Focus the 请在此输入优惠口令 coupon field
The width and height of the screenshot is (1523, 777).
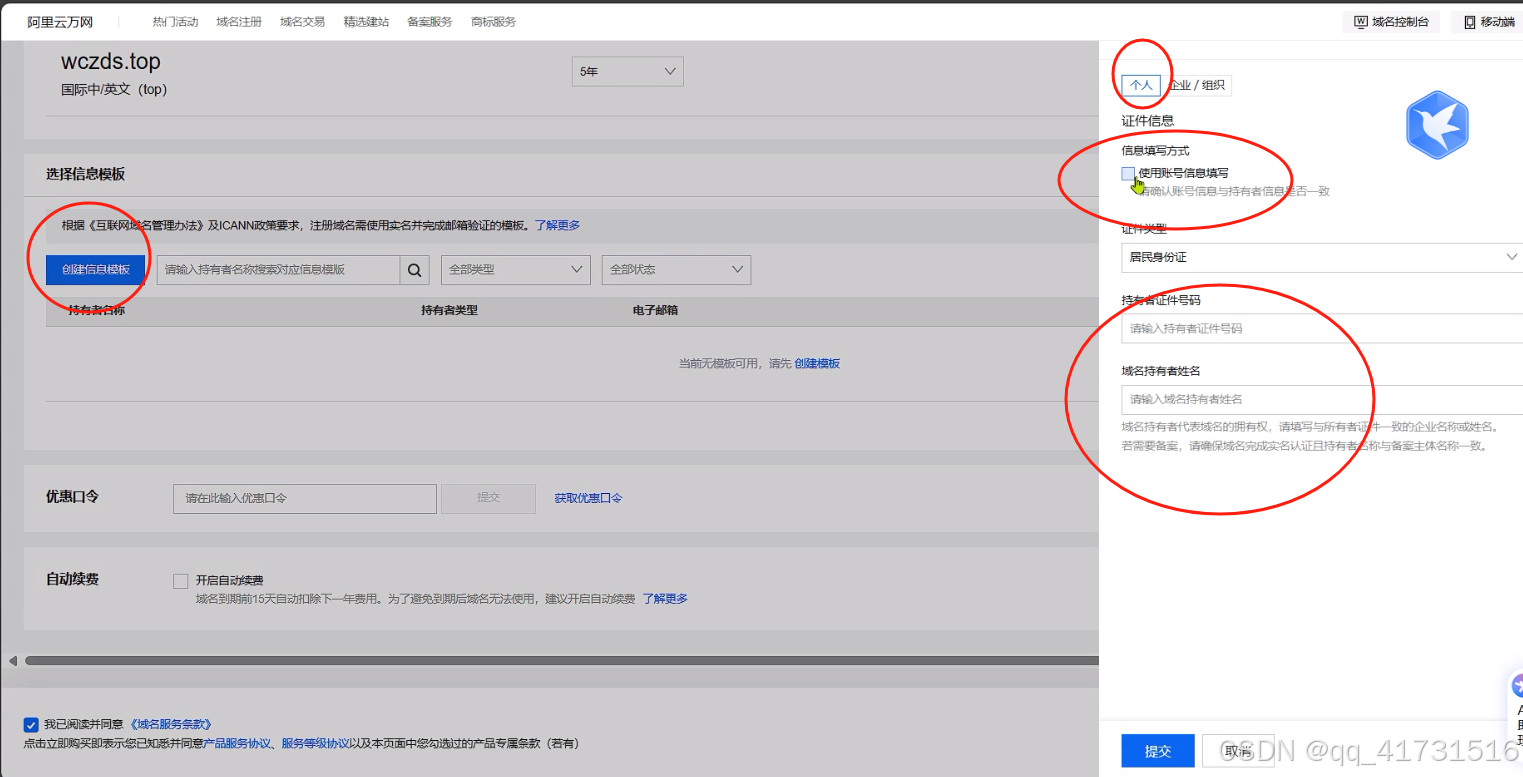point(305,498)
